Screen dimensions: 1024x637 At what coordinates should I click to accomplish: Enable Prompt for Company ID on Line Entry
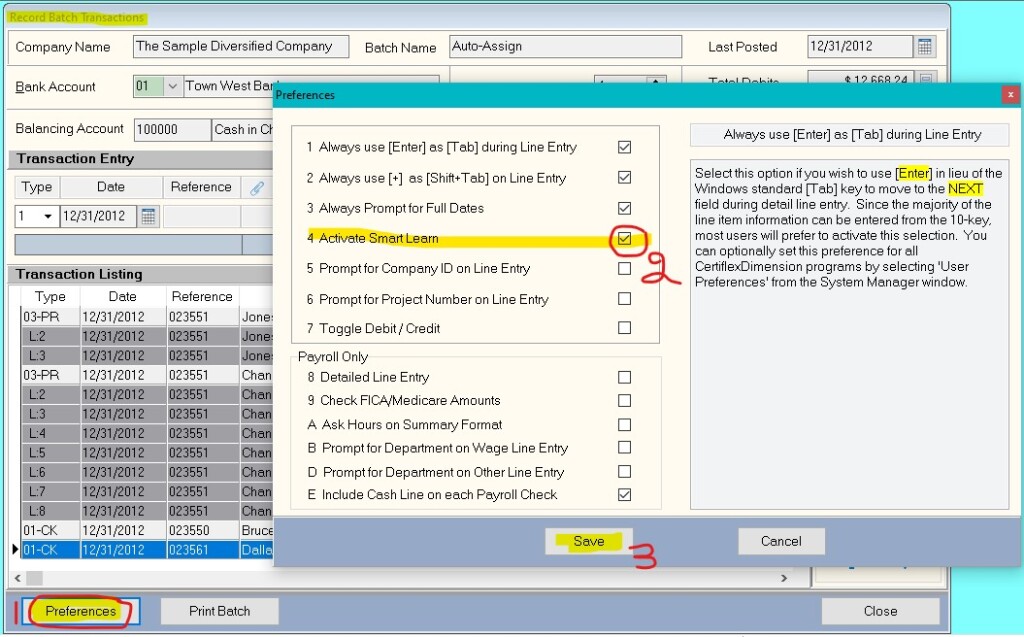pyautogui.click(x=624, y=267)
